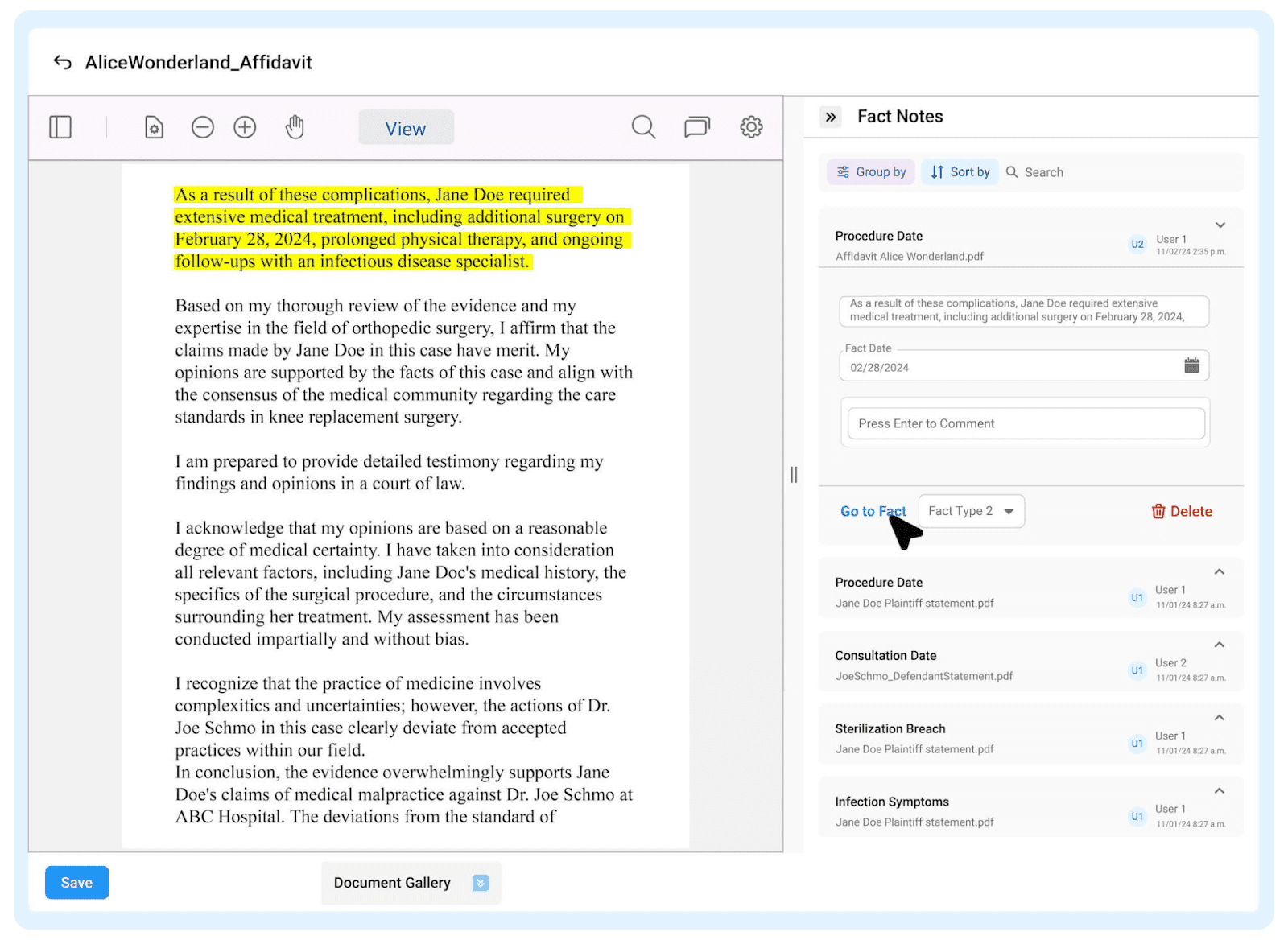The image size is (1288, 940).
Task: Expand the Jane Doe Procedure Date note
Action: 1220,572
